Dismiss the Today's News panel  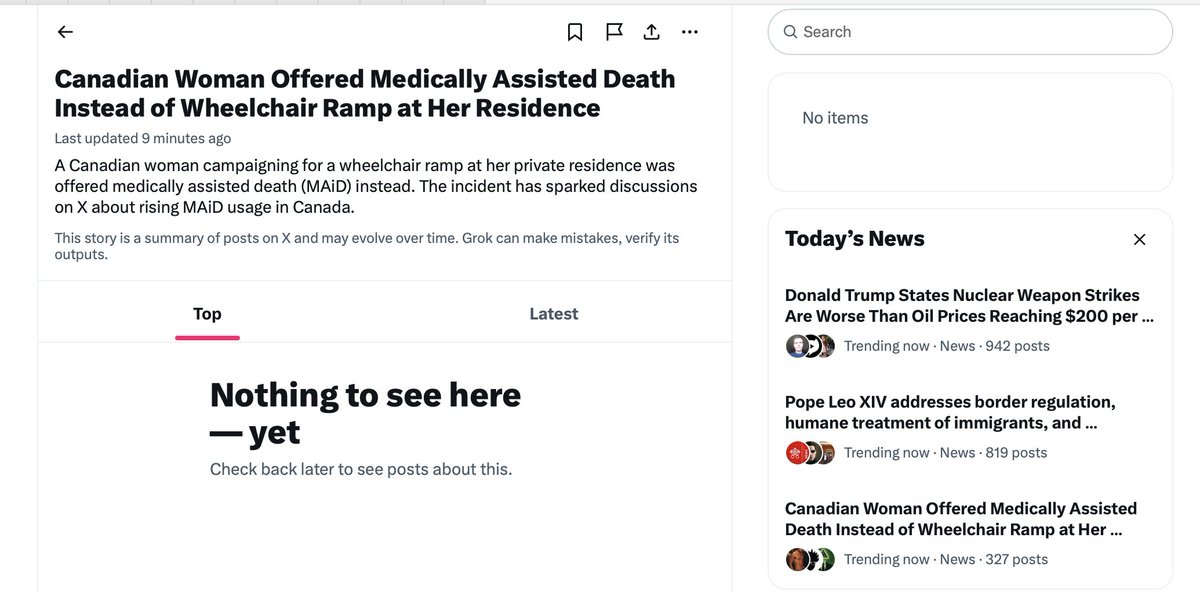click(1139, 239)
